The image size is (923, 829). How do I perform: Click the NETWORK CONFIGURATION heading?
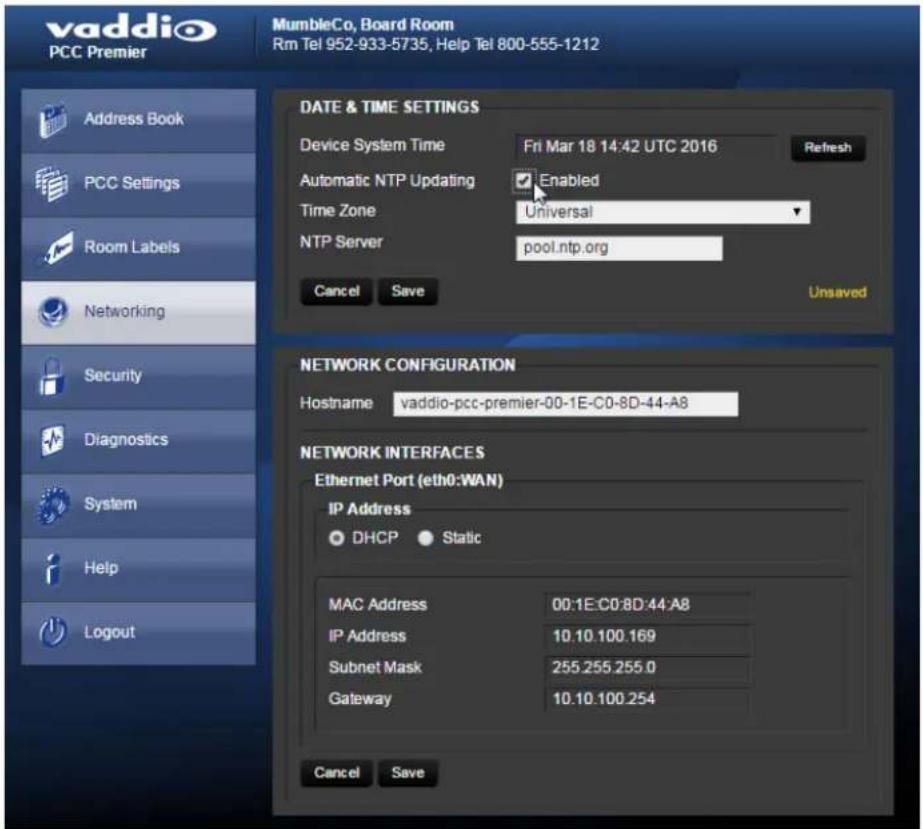point(407,365)
